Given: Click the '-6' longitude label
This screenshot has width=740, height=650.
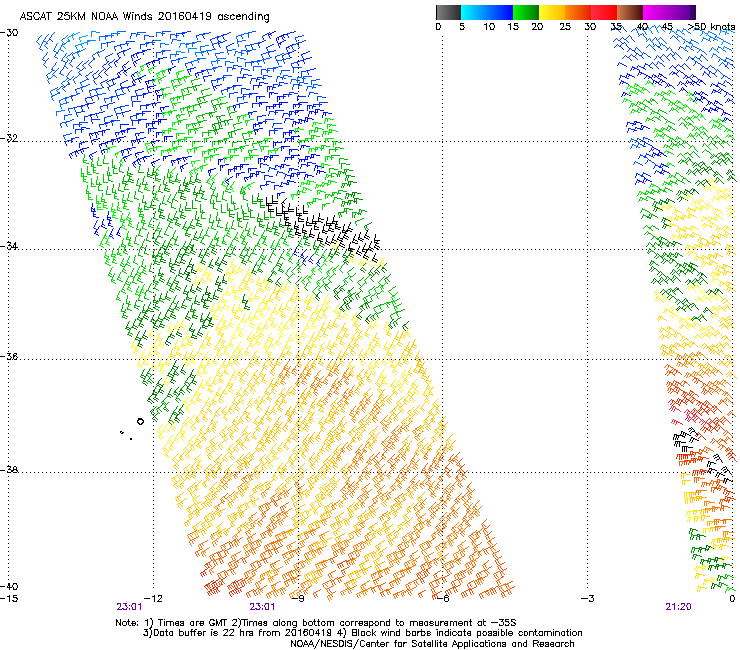Looking at the screenshot, I should pyautogui.click(x=443, y=599).
